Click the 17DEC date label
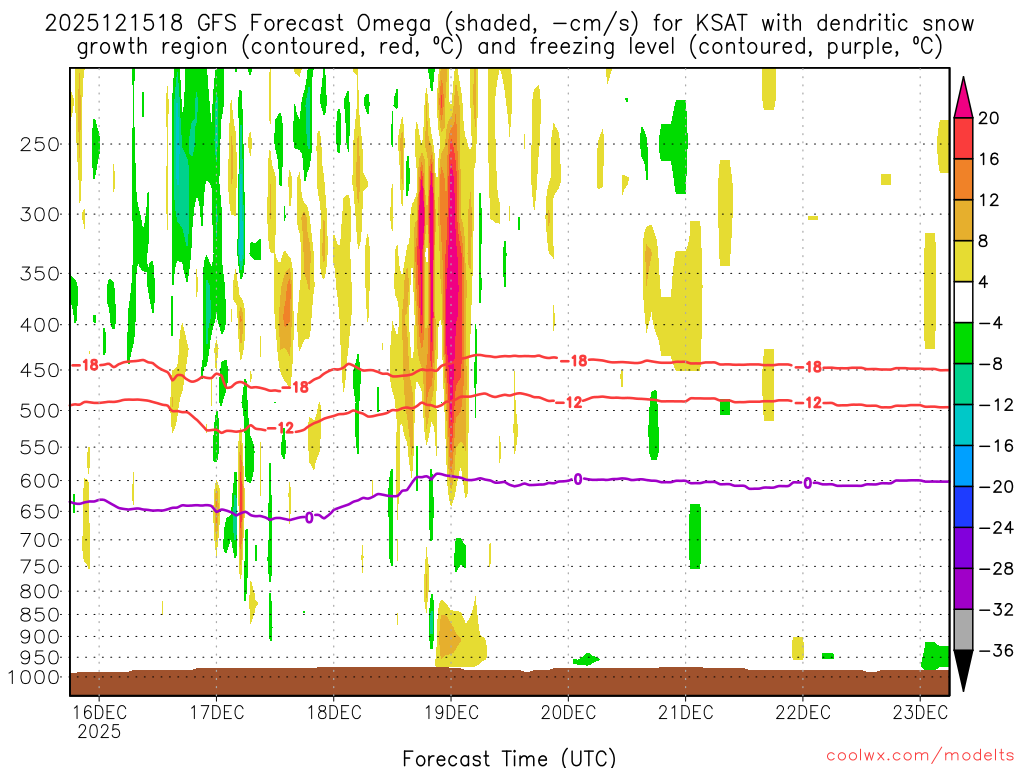The image size is (1024, 768). 217,712
